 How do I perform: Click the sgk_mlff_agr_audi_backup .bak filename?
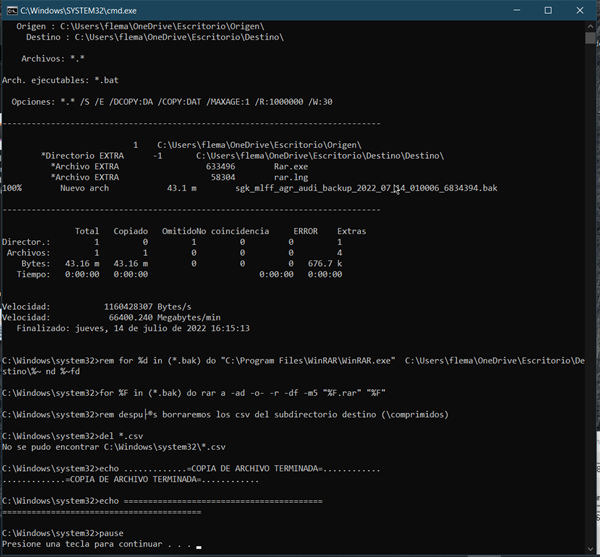coord(365,188)
